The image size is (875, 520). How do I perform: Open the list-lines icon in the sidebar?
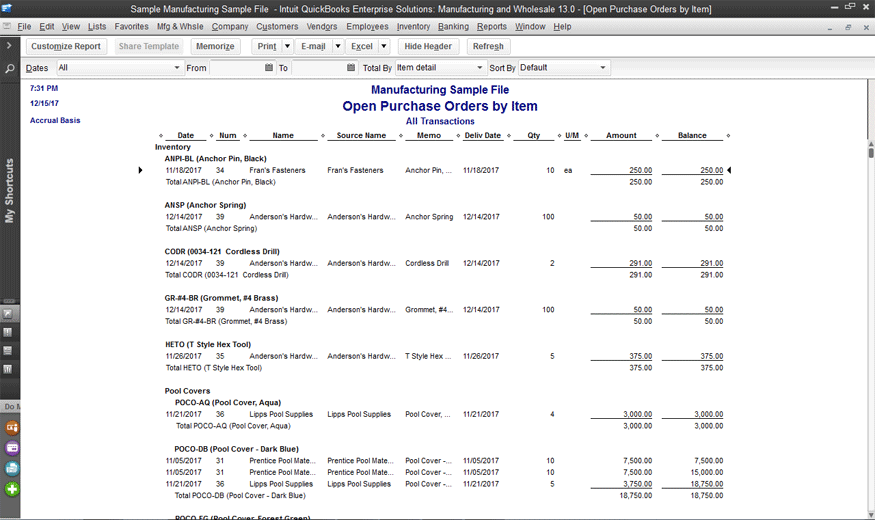[x=8, y=351]
